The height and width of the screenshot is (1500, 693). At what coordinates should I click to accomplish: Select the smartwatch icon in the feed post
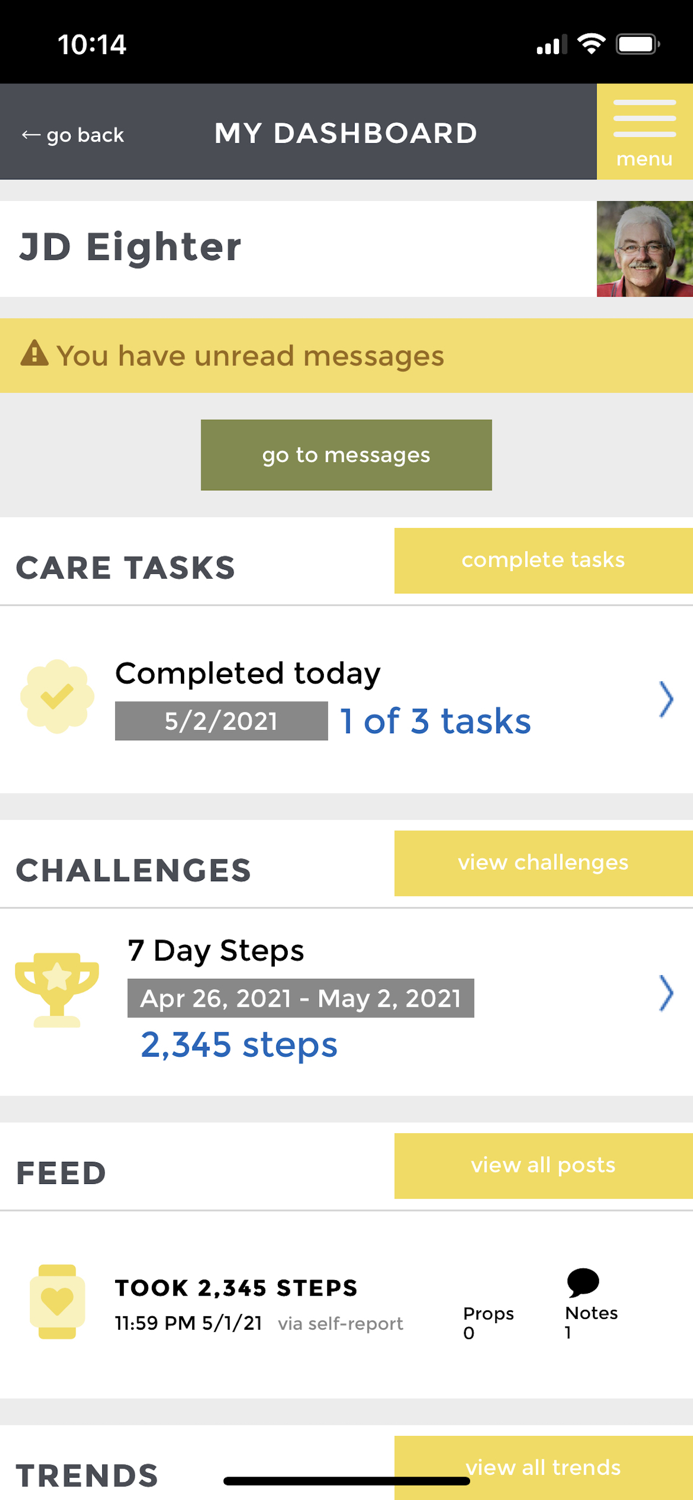(x=57, y=1301)
